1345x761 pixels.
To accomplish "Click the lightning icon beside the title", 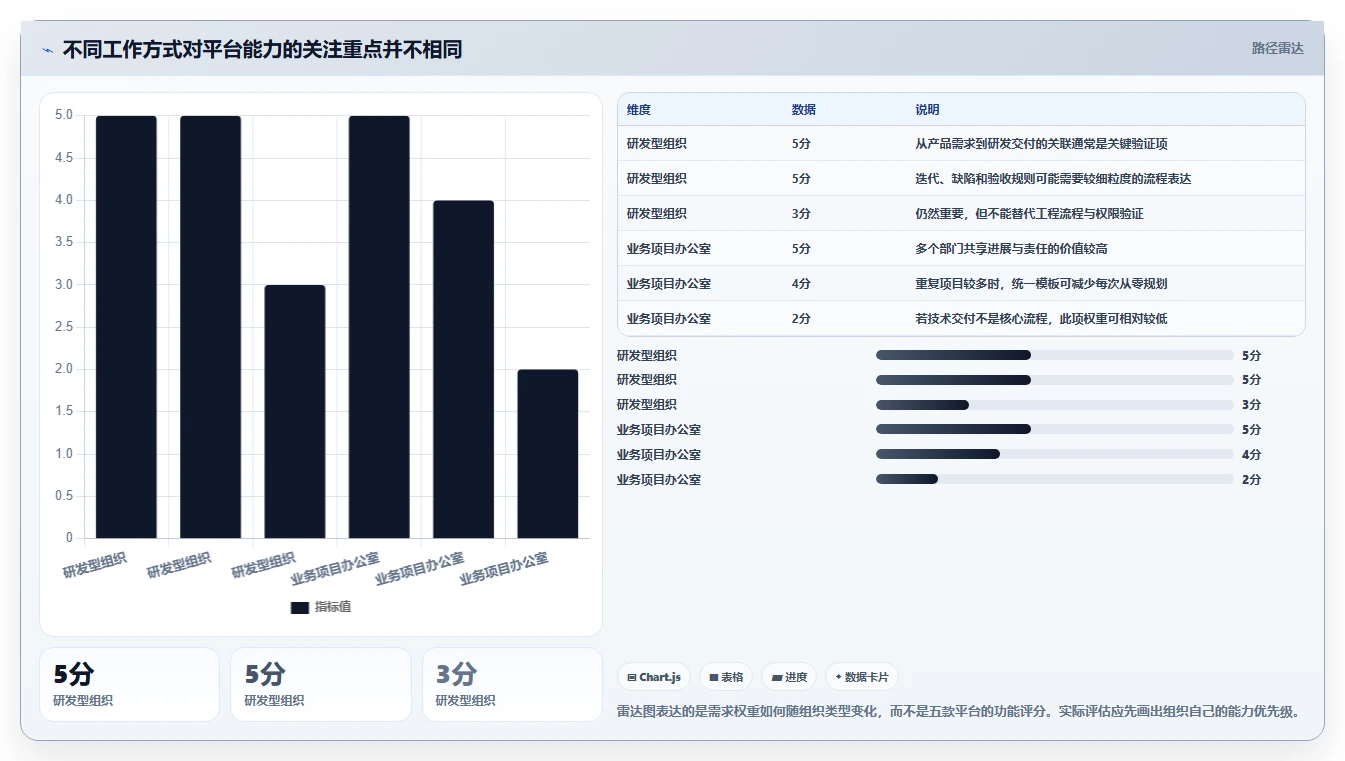I will tap(47, 50).
